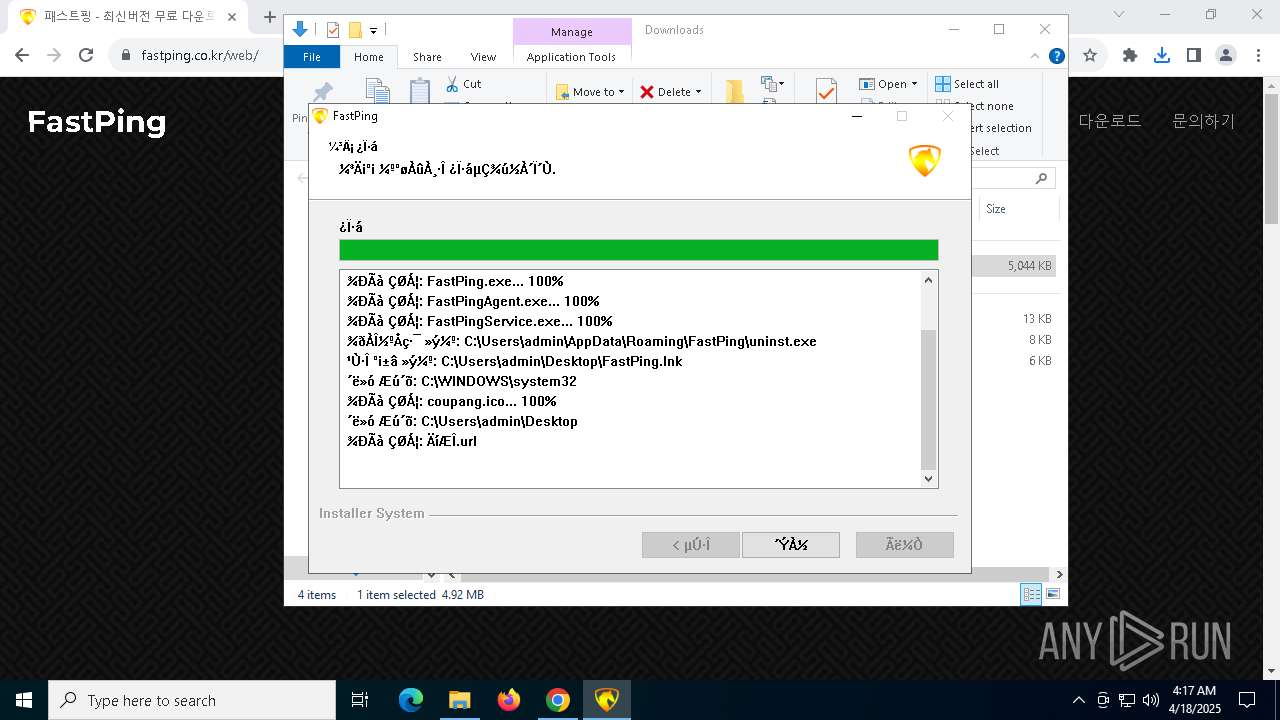Viewport: 1280px width, 720px height.
Task: Open the Move to dropdown
Action: pyautogui.click(x=590, y=92)
